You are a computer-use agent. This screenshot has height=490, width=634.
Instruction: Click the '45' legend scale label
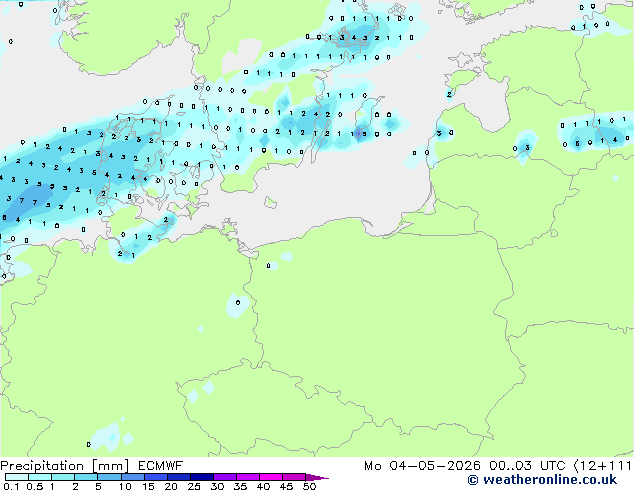pyautogui.click(x=286, y=486)
